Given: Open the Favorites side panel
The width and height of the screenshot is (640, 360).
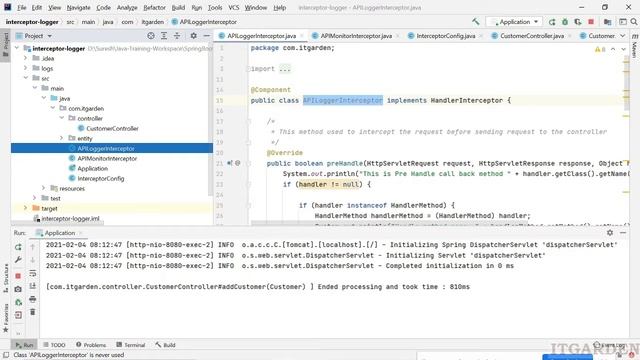Looking at the screenshot, I should tap(6, 318).
